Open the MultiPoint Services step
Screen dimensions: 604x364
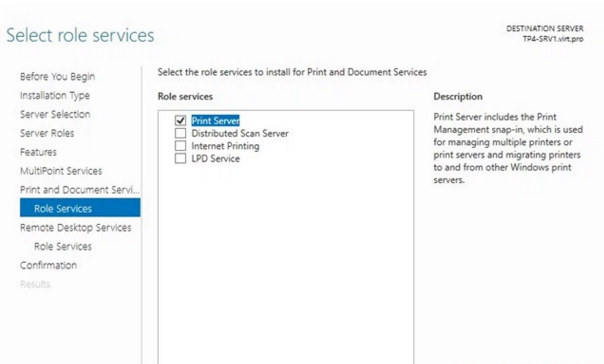[x=61, y=171]
